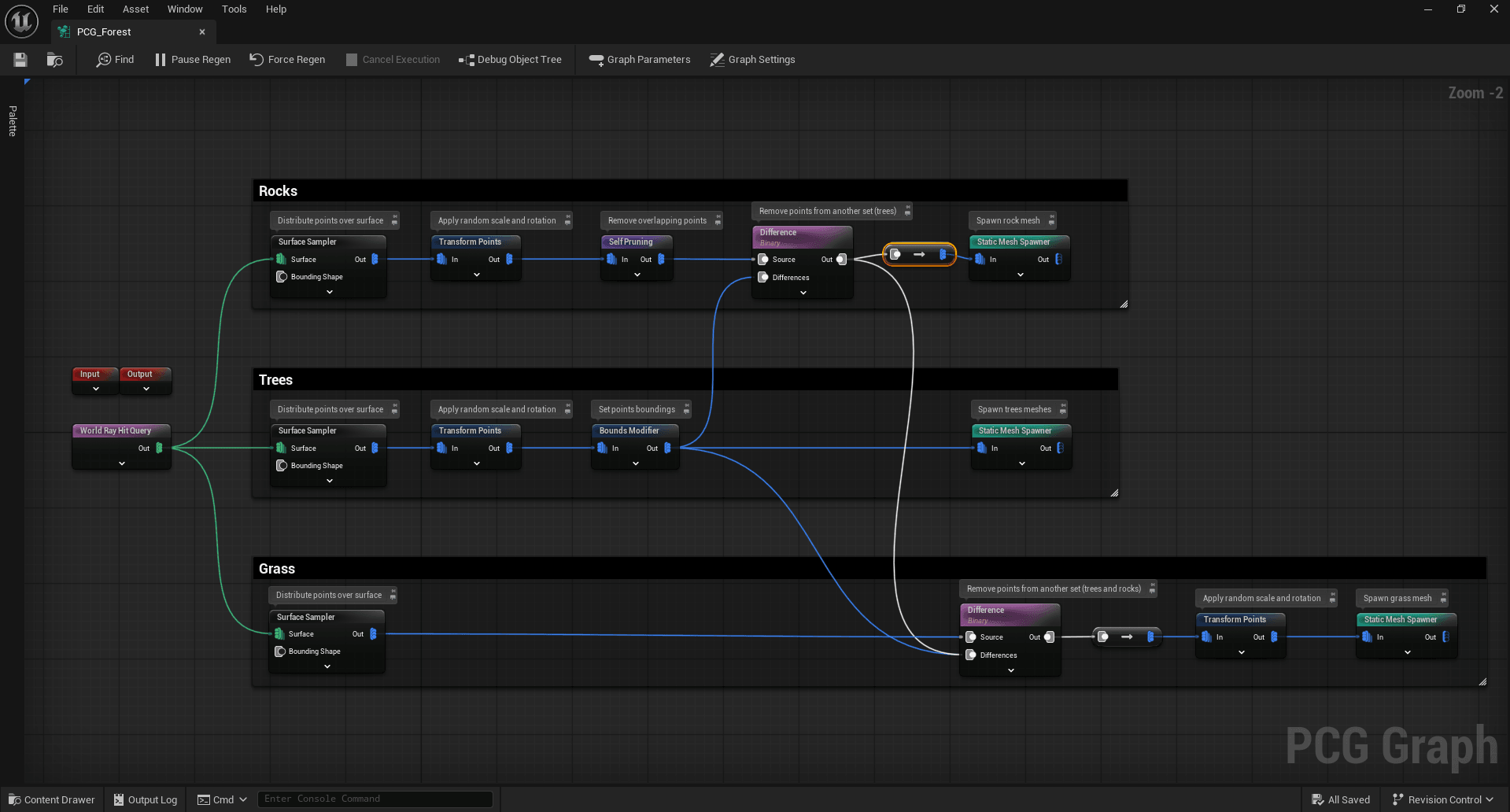Select the reroute node in Grass section
Screen dimensions: 1510x812
click(x=1127, y=637)
